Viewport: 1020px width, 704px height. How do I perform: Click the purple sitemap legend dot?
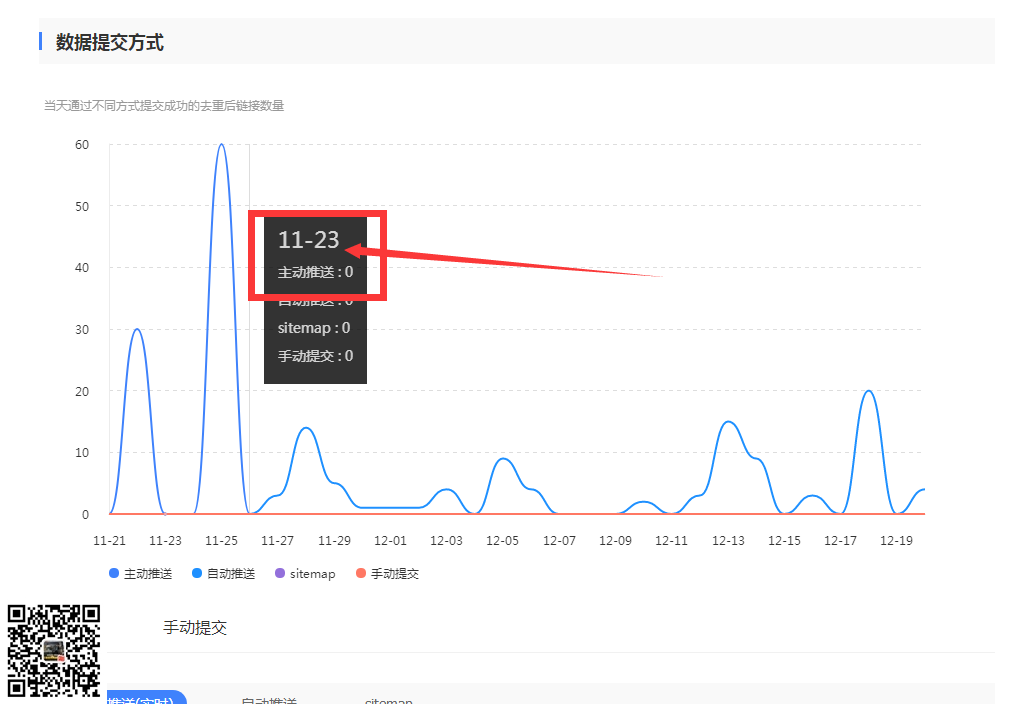(281, 574)
